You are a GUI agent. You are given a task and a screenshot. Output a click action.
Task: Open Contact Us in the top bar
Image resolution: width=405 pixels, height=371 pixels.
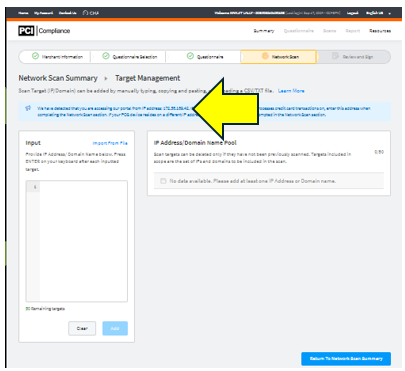[67, 13]
